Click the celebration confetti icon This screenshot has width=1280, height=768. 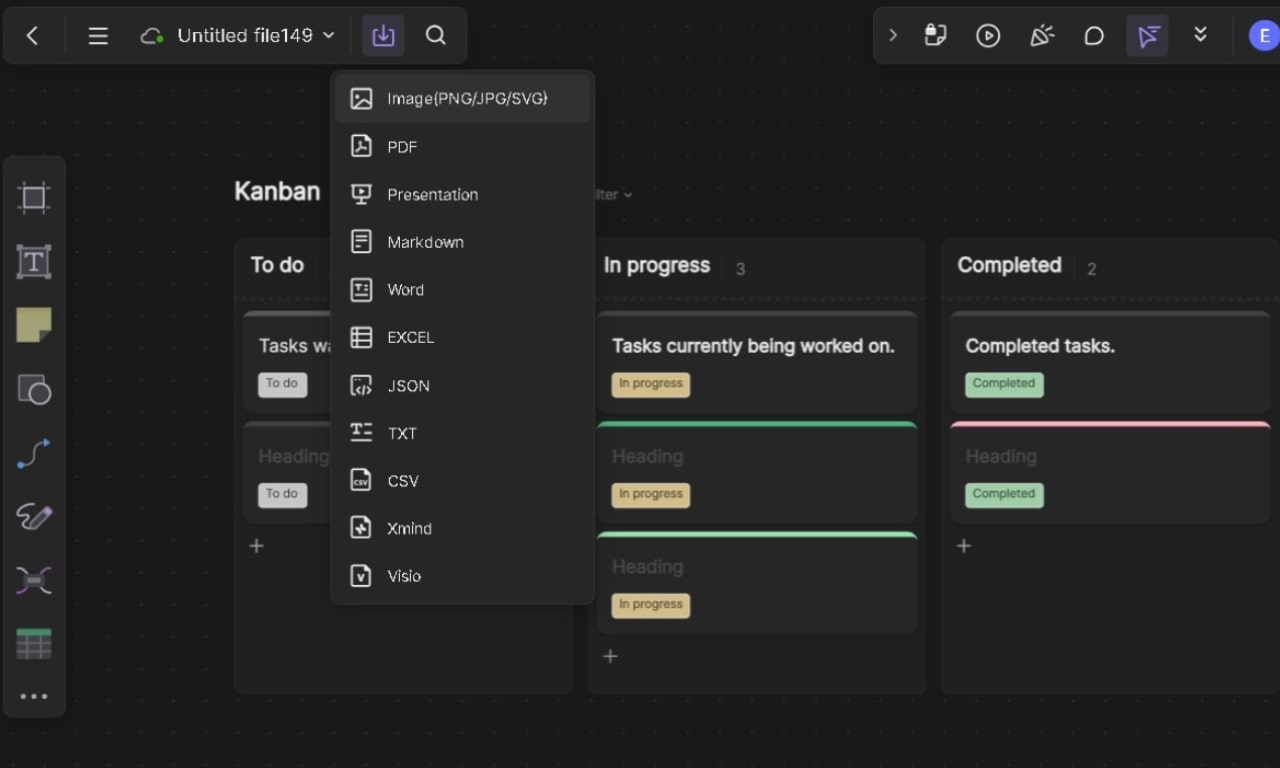click(1041, 36)
